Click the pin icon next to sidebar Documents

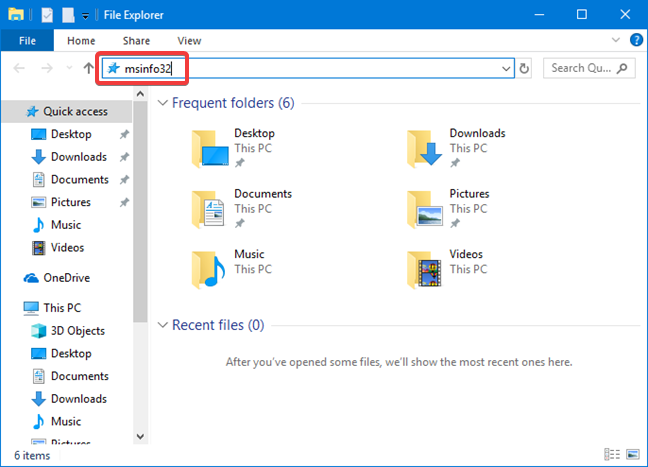tap(124, 180)
